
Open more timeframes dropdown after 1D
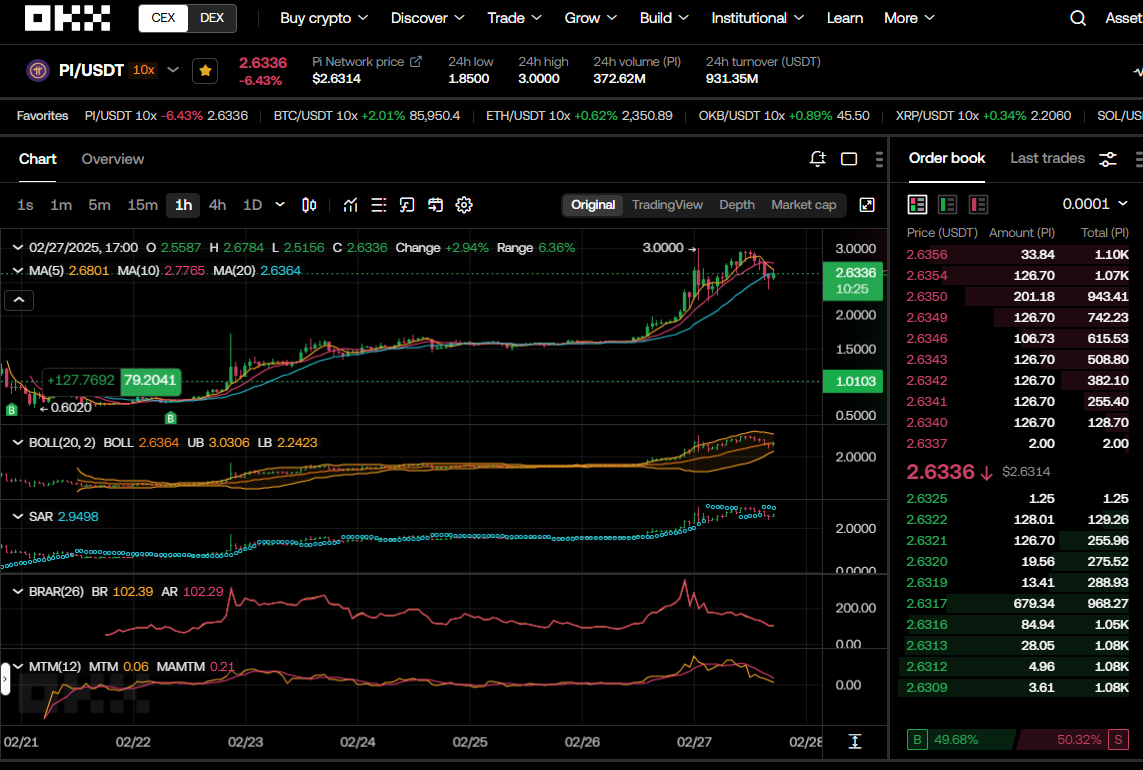click(280, 205)
